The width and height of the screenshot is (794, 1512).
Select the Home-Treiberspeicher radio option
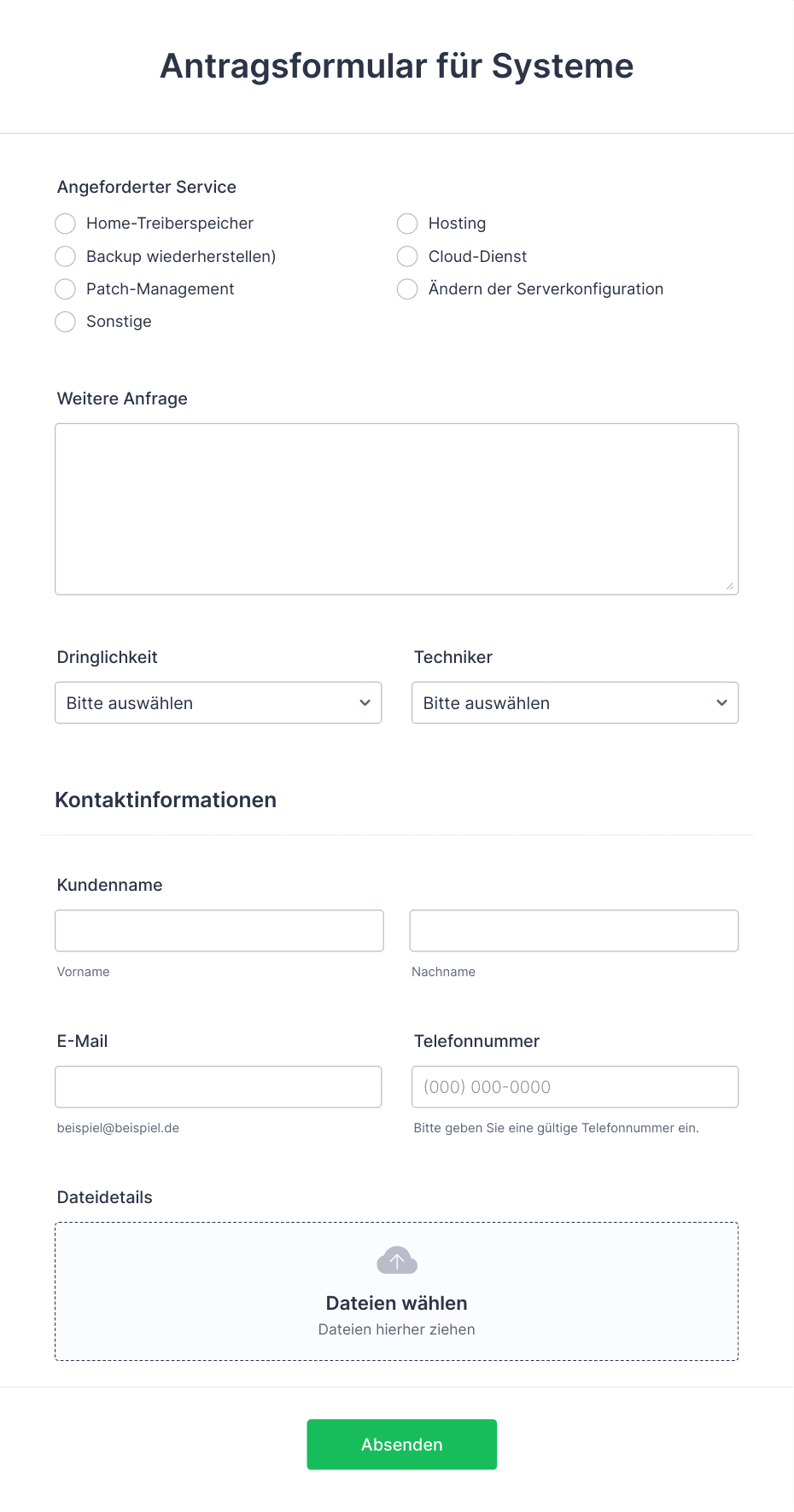pyautogui.click(x=66, y=224)
